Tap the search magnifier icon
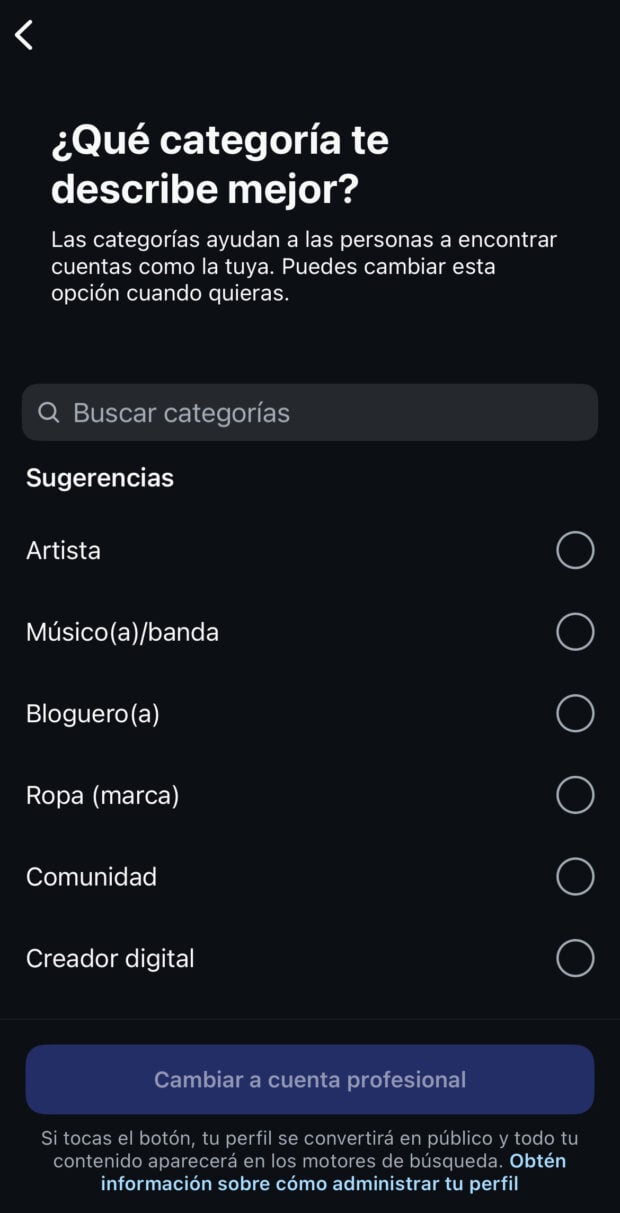 click(x=48, y=413)
